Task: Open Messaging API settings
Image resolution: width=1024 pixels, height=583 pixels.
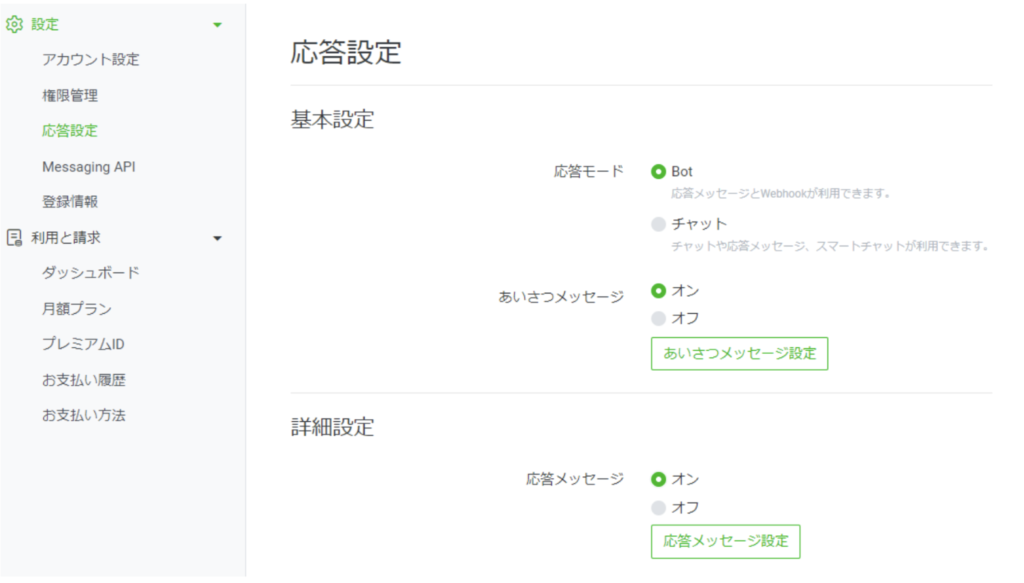Action: coord(89,167)
